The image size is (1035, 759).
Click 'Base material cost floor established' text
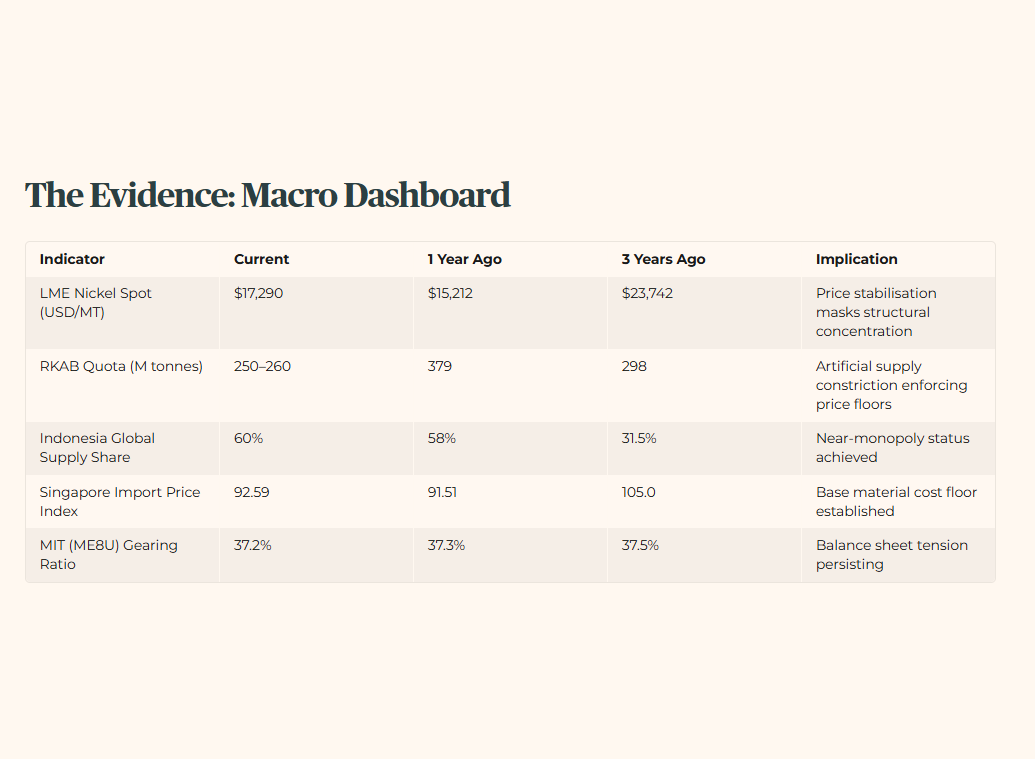click(896, 502)
